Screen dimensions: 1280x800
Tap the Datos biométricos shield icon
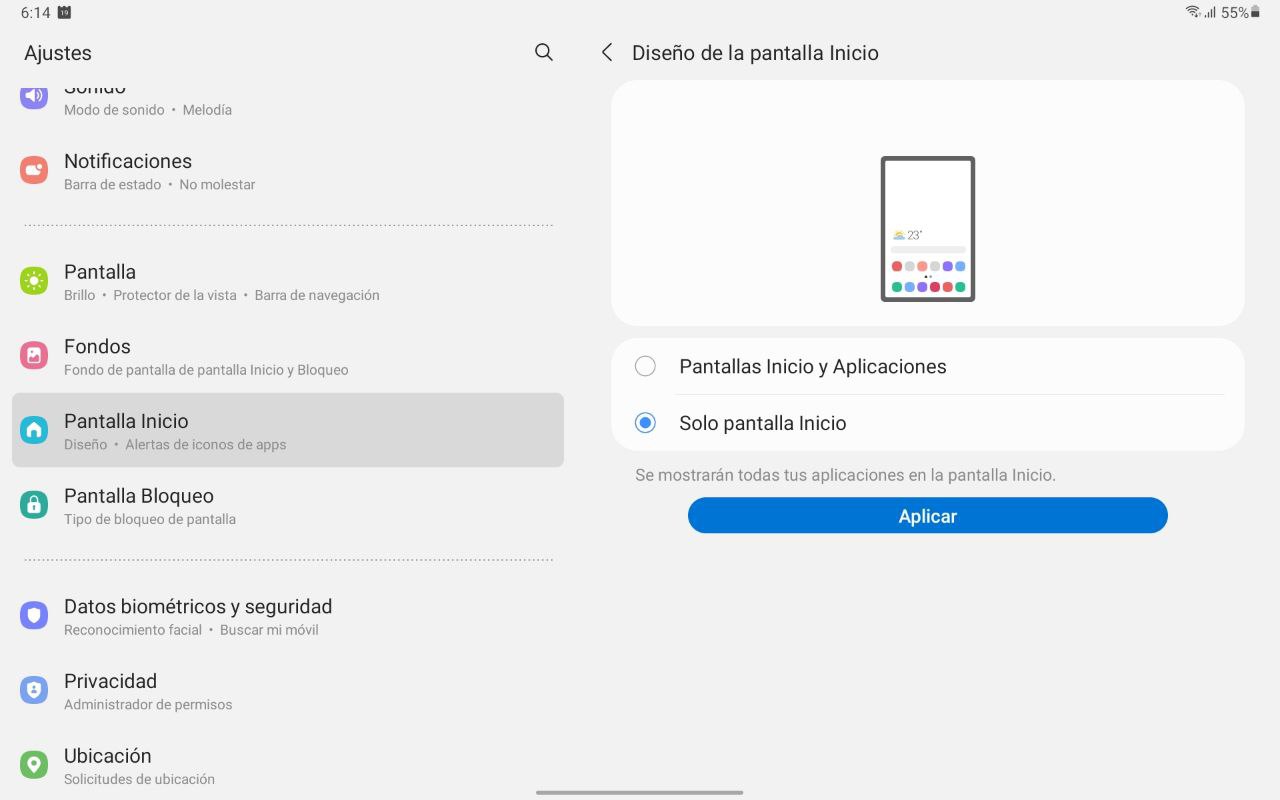34,615
